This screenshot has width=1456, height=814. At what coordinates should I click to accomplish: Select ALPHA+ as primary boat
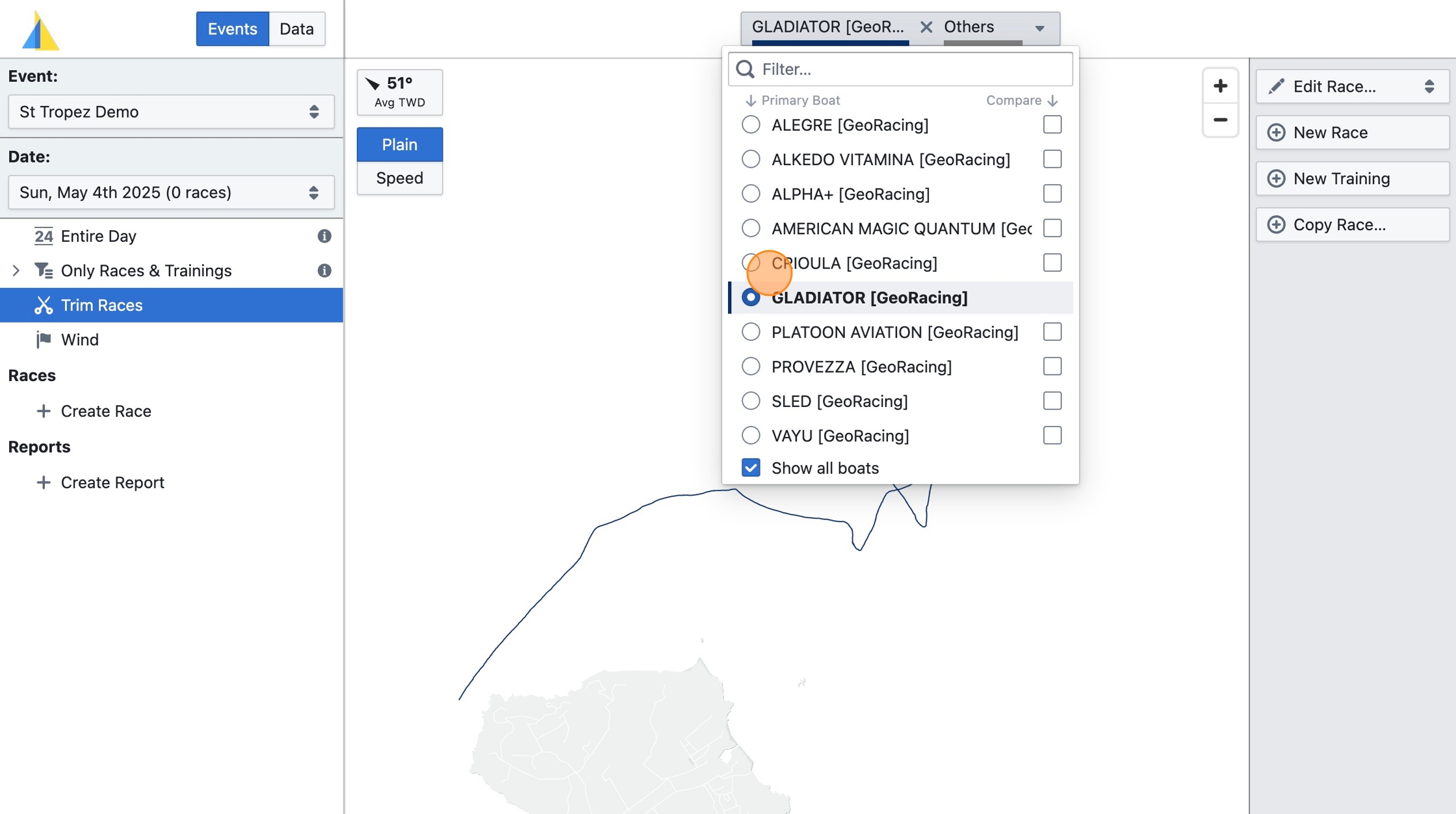point(751,194)
